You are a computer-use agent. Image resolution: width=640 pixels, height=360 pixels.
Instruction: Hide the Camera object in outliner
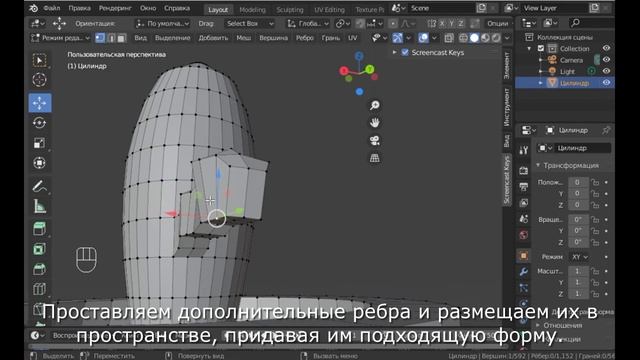[x=607, y=60]
